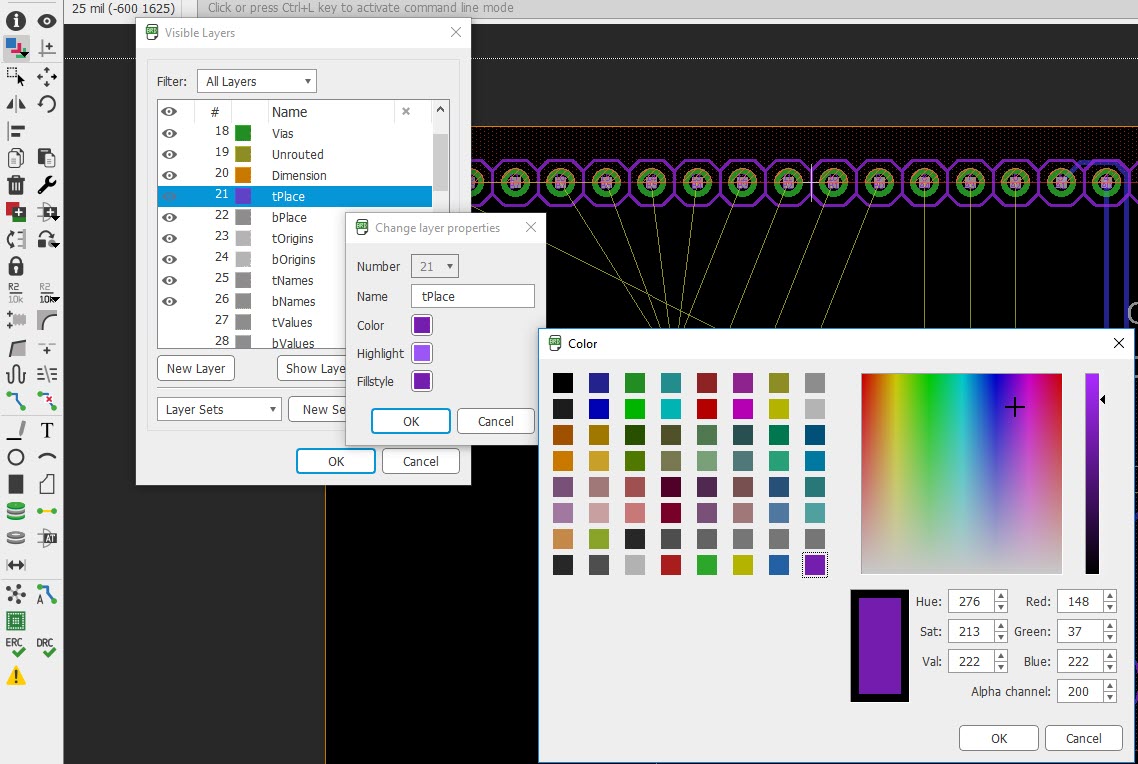1138x764 pixels.
Task: Select the Move tool
Action: coord(46,76)
